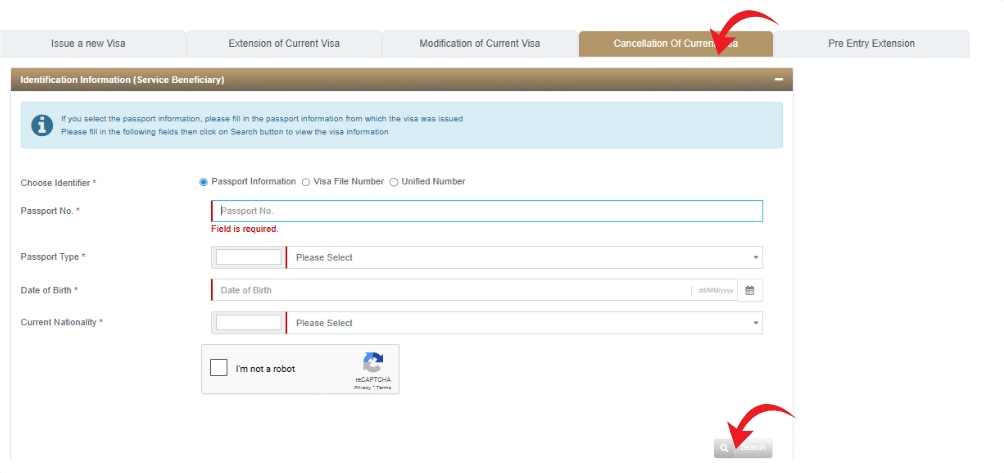Viewport: 1004px width, 473px height.
Task: Click the Passport Type code box
Action: [249, 258]
